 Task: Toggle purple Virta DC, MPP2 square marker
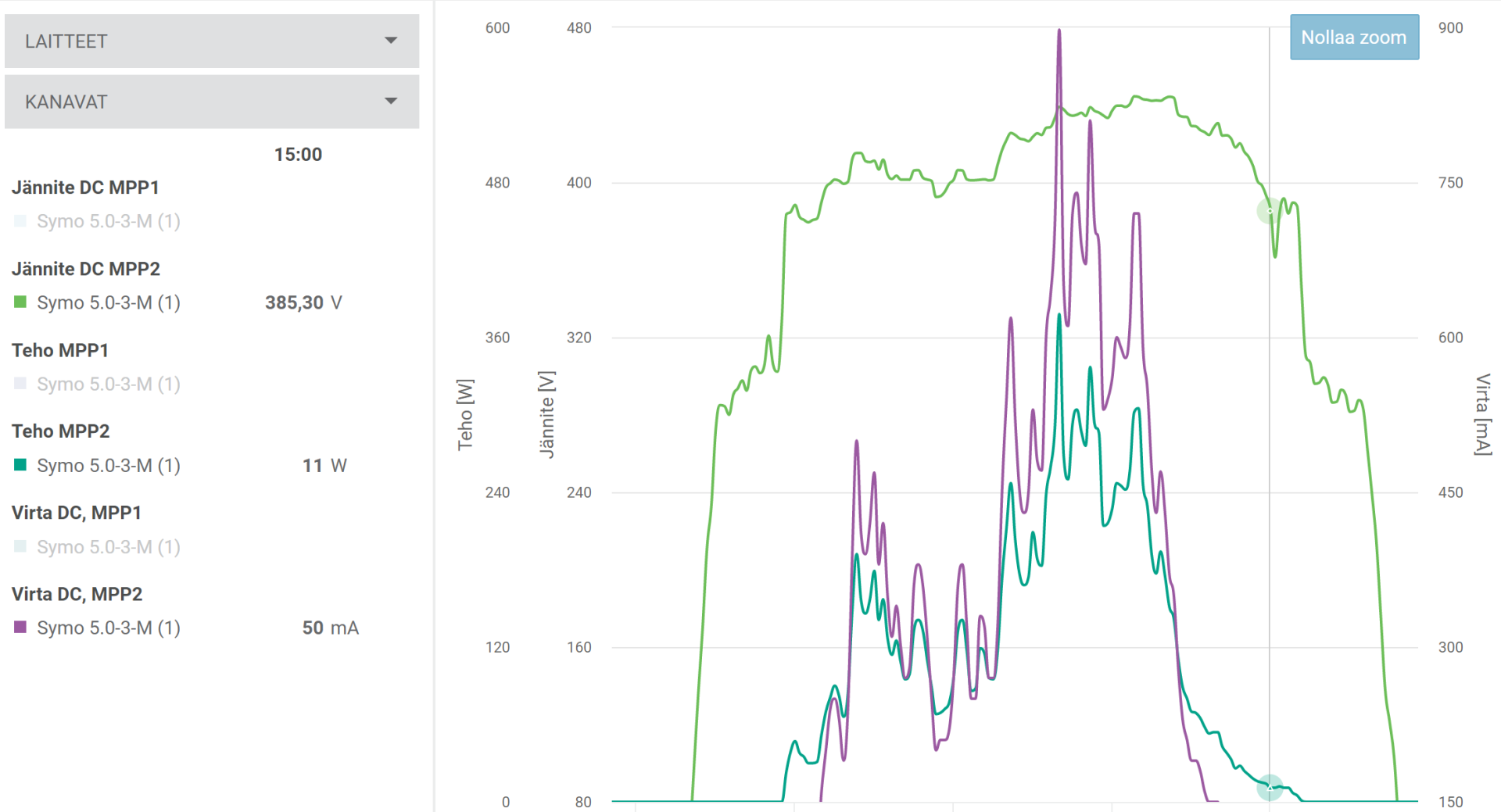(20, 628)
